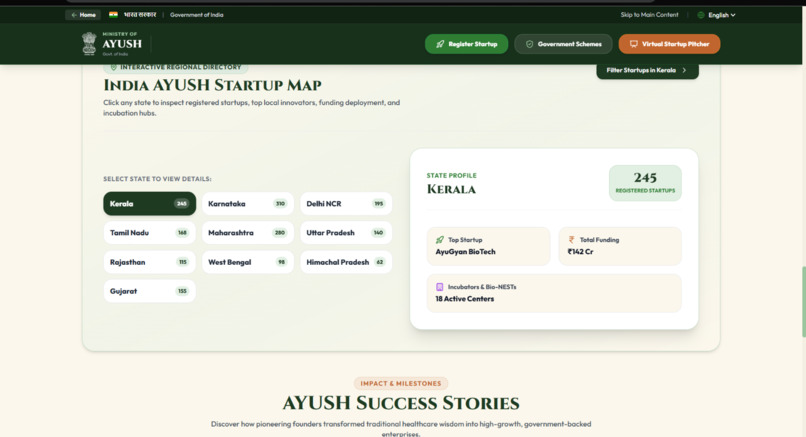806x437 pixels.
Task: Go back using the Home button
Action: [x=83, y=15]
